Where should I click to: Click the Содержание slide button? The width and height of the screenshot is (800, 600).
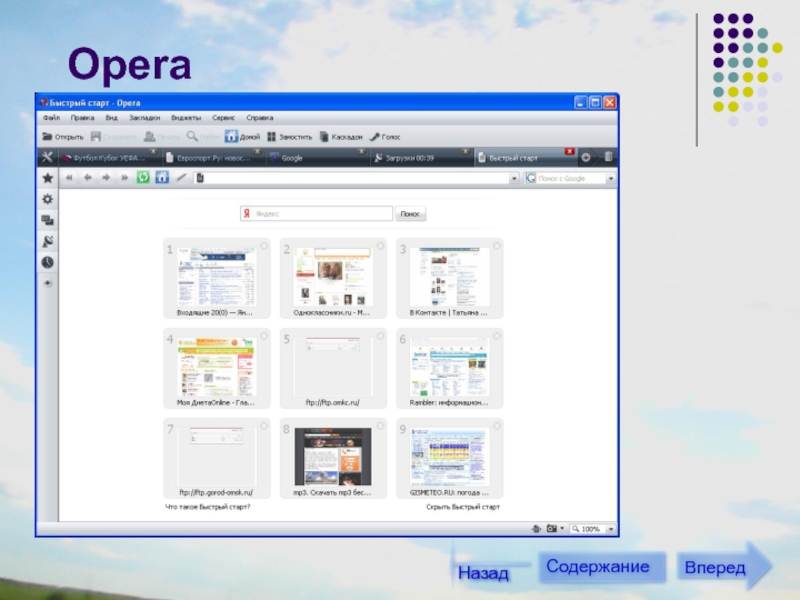click(602, 567)
